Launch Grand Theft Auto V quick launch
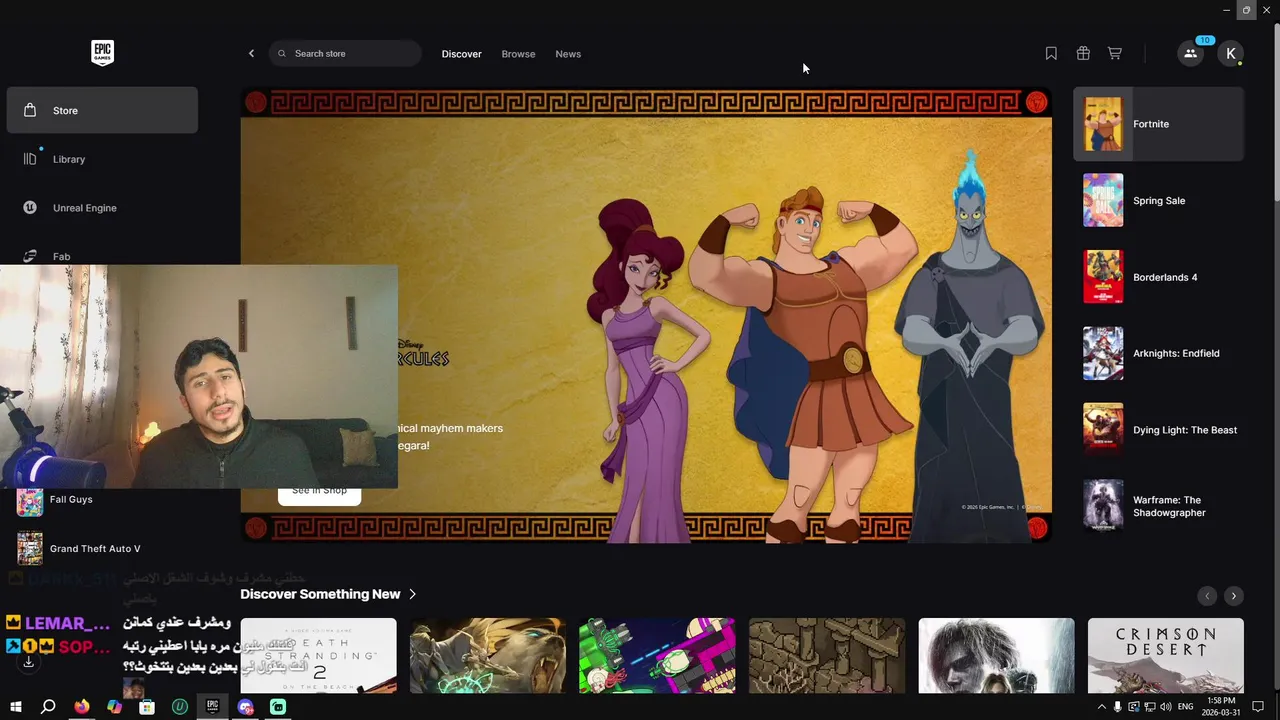Viewport: 1280px width, 720px height. (102, 548)
